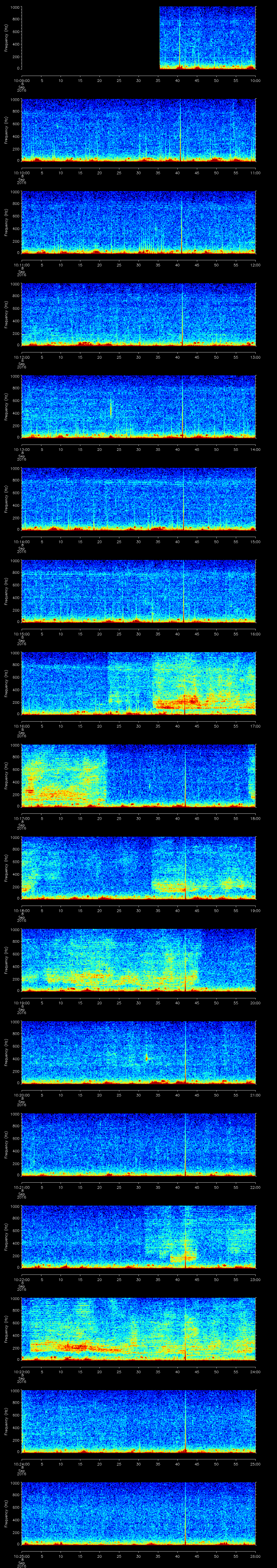Select the spectrogram panel starting at 10:18:00
Viewport: 277px width, 1568px height.
tap(139, 868)
